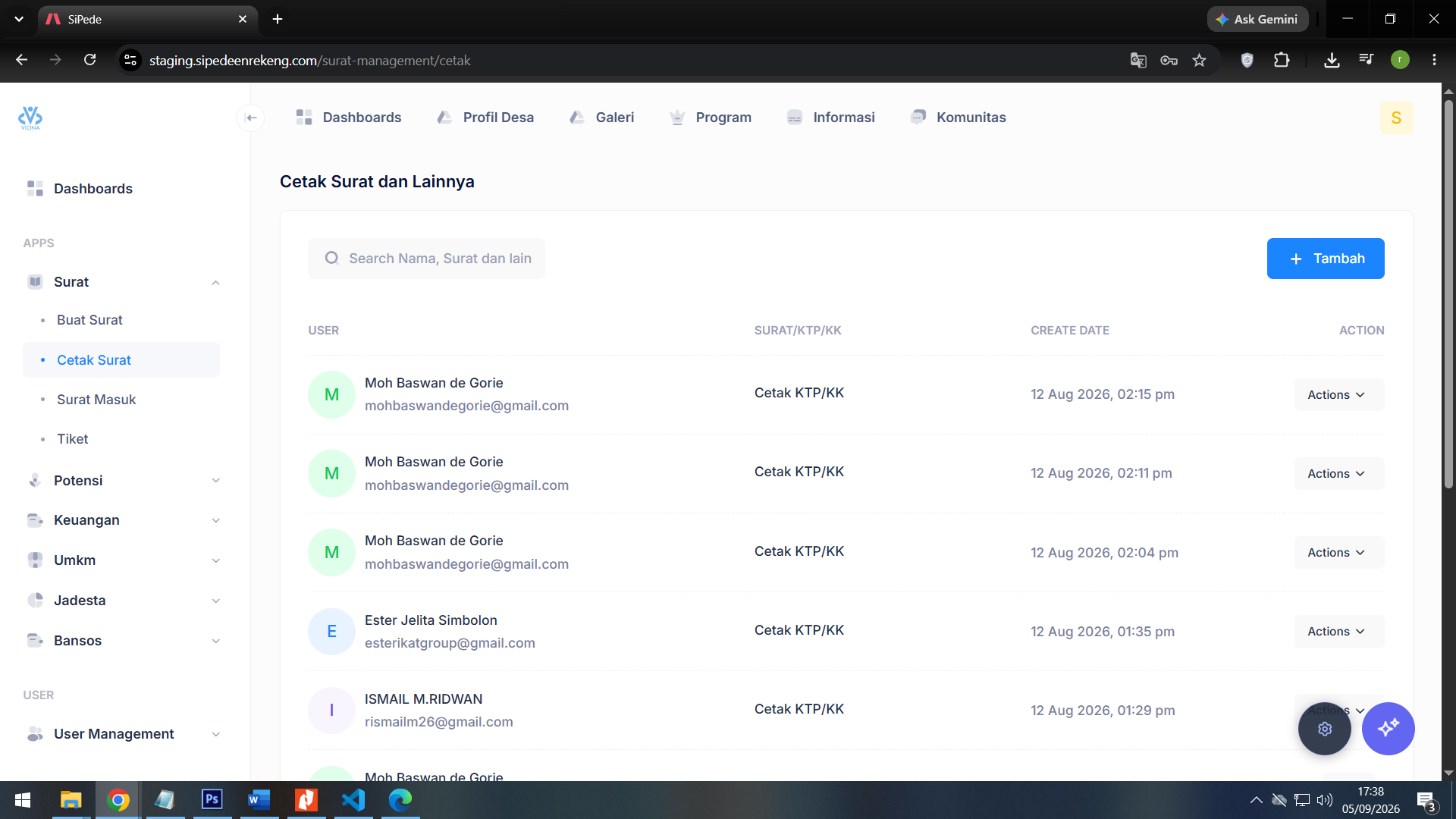Open the Informasi top menu

click(x=831, y=118)
